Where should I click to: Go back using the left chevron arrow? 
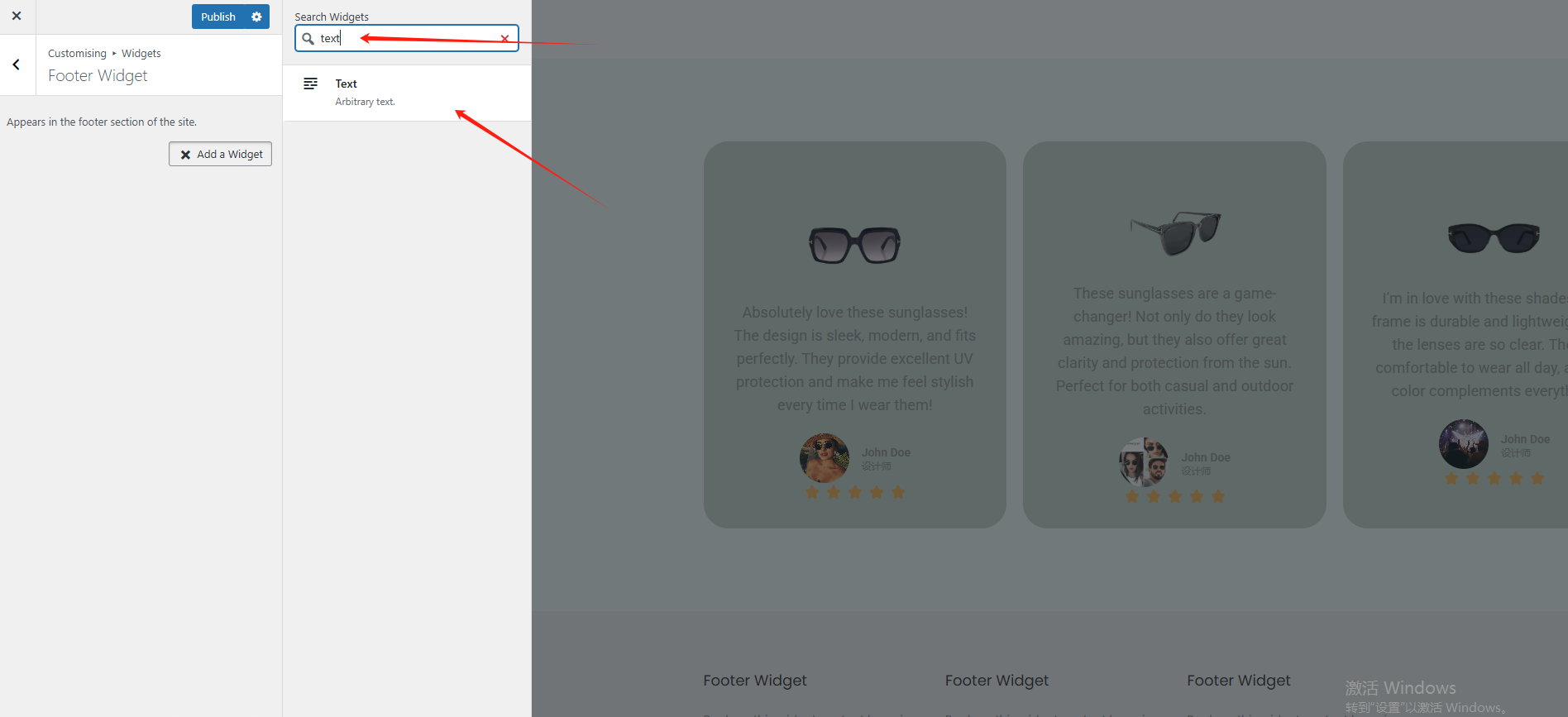pos(17,65)
